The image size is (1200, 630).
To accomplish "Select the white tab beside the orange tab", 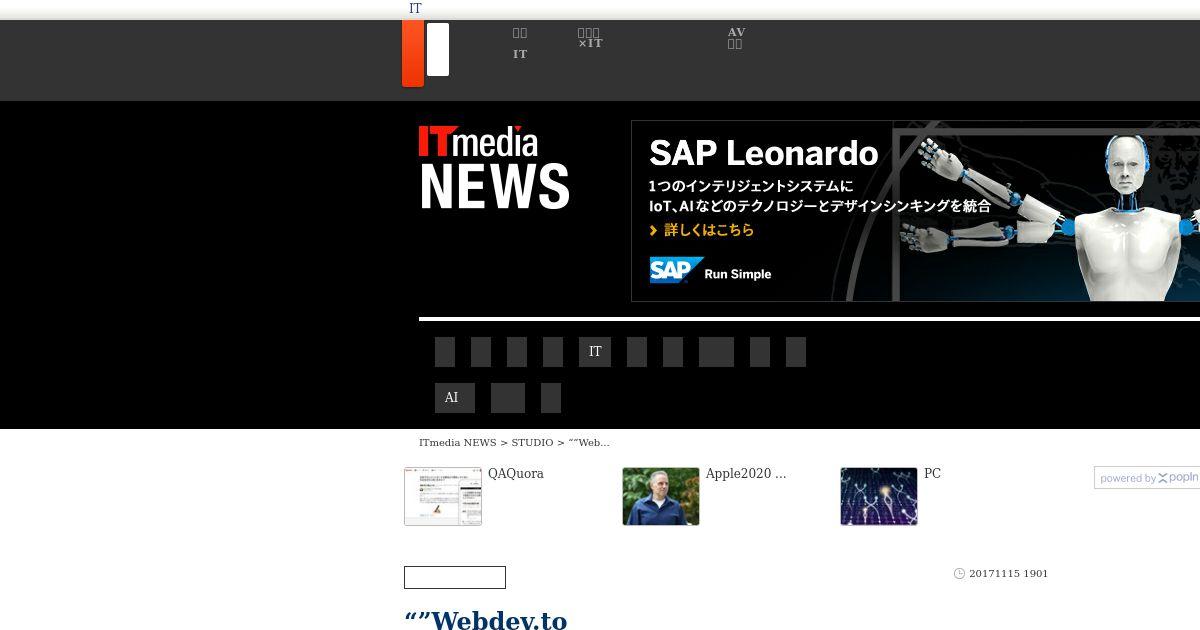I will (438, 49).
